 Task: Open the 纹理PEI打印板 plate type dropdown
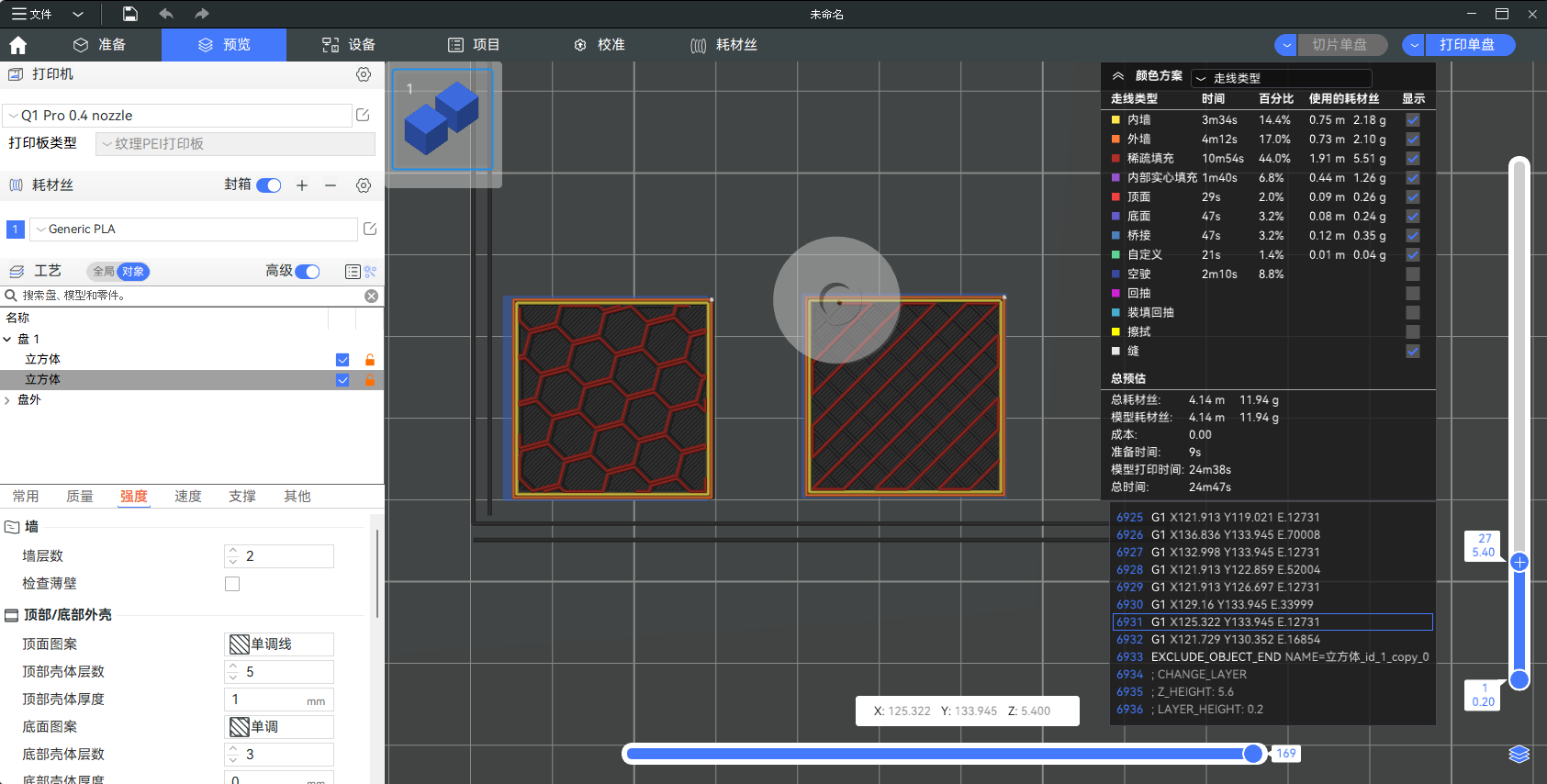236,144
